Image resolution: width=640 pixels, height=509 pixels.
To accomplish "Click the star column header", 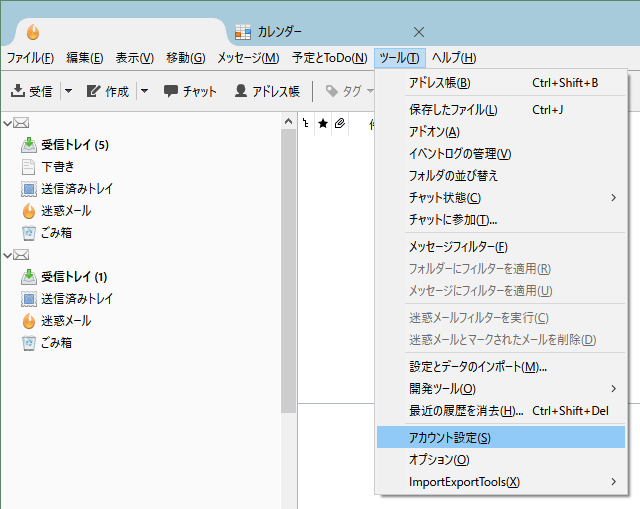I will pos(323,124).
